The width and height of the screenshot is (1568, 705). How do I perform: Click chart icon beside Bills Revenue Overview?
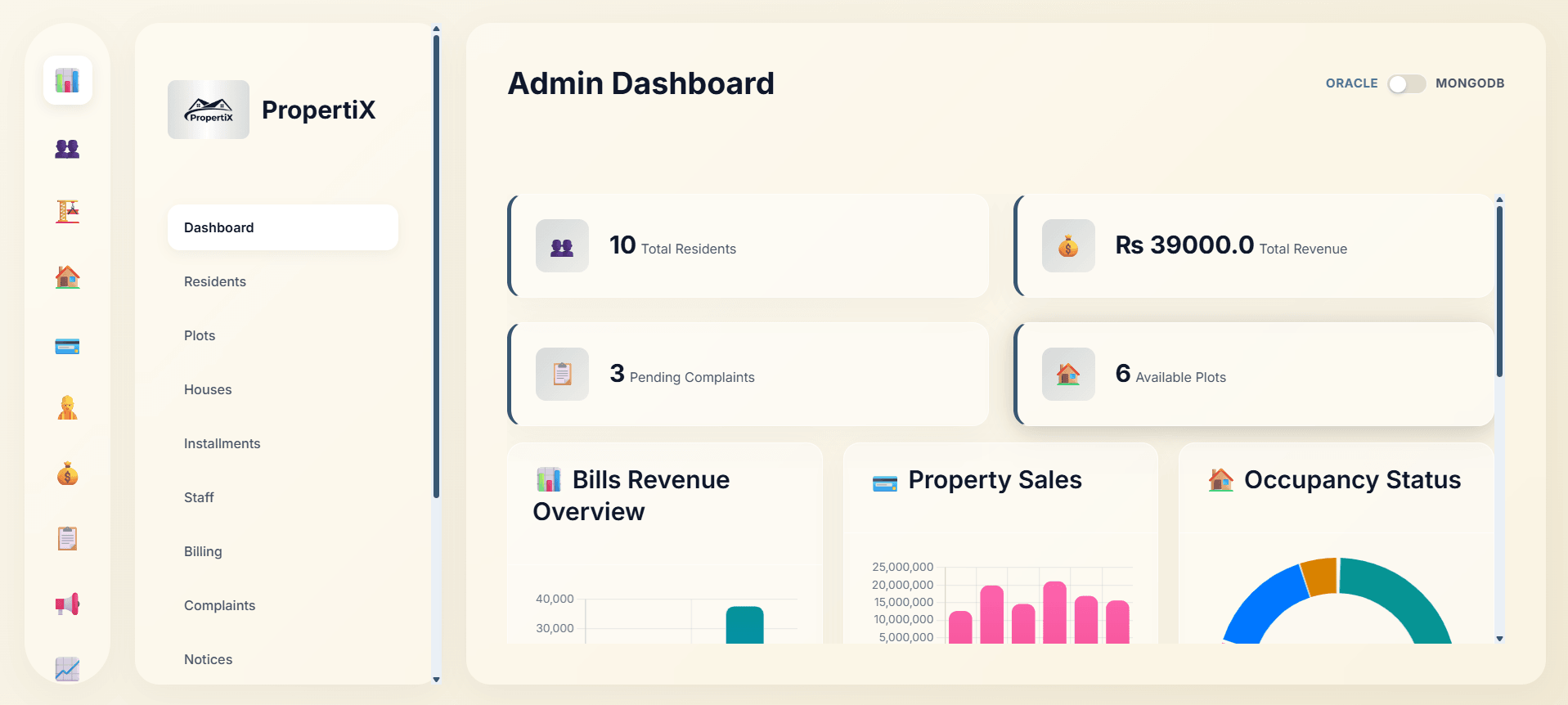pyautogui.click(x=549, y=479)
